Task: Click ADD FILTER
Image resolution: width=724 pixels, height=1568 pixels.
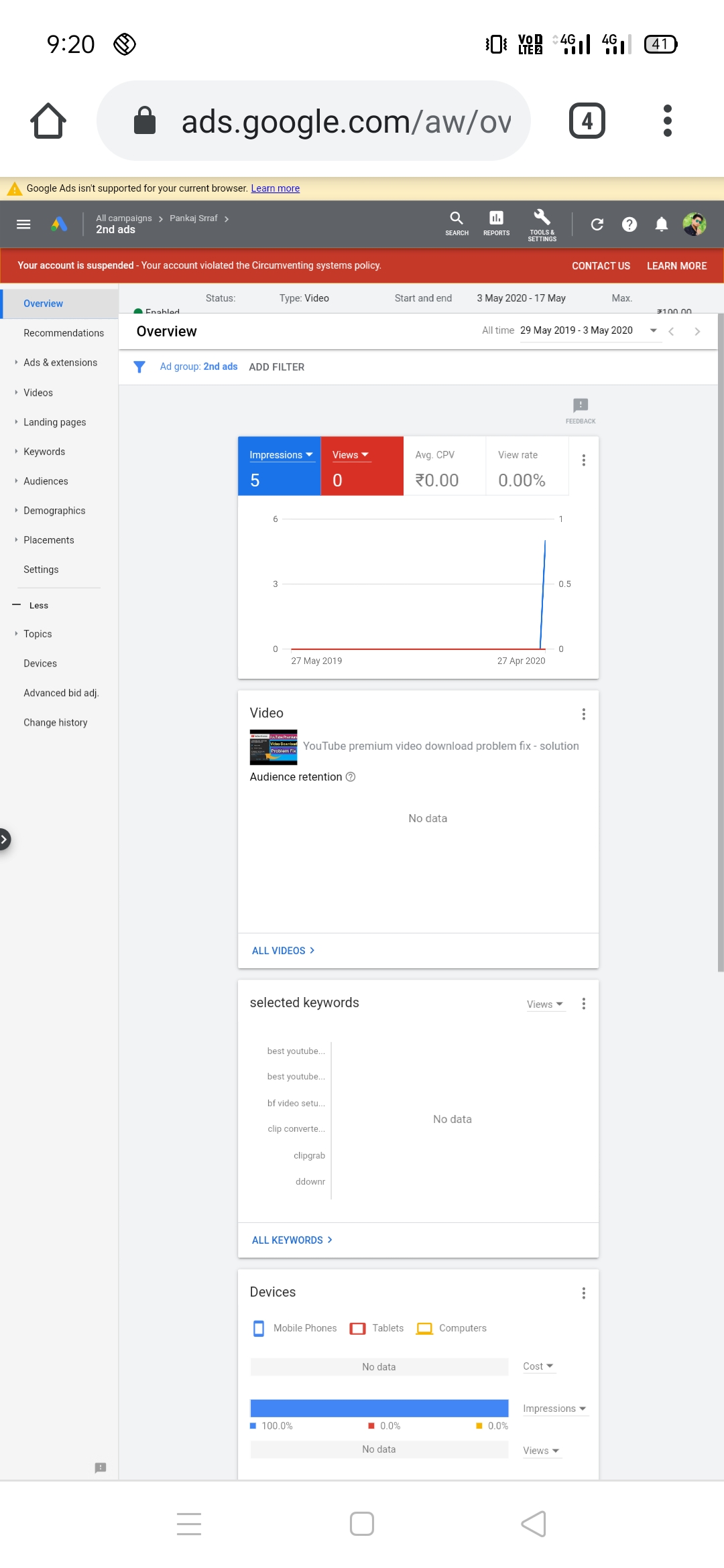Action: (277, 367)
